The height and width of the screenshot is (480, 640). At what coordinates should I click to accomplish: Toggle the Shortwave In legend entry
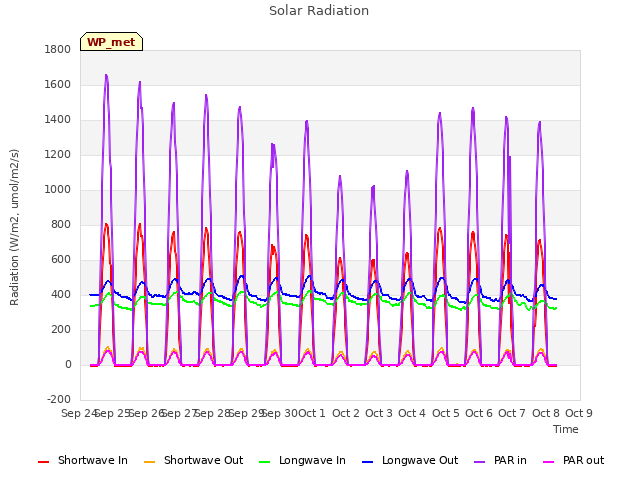[x=83, y=461]
